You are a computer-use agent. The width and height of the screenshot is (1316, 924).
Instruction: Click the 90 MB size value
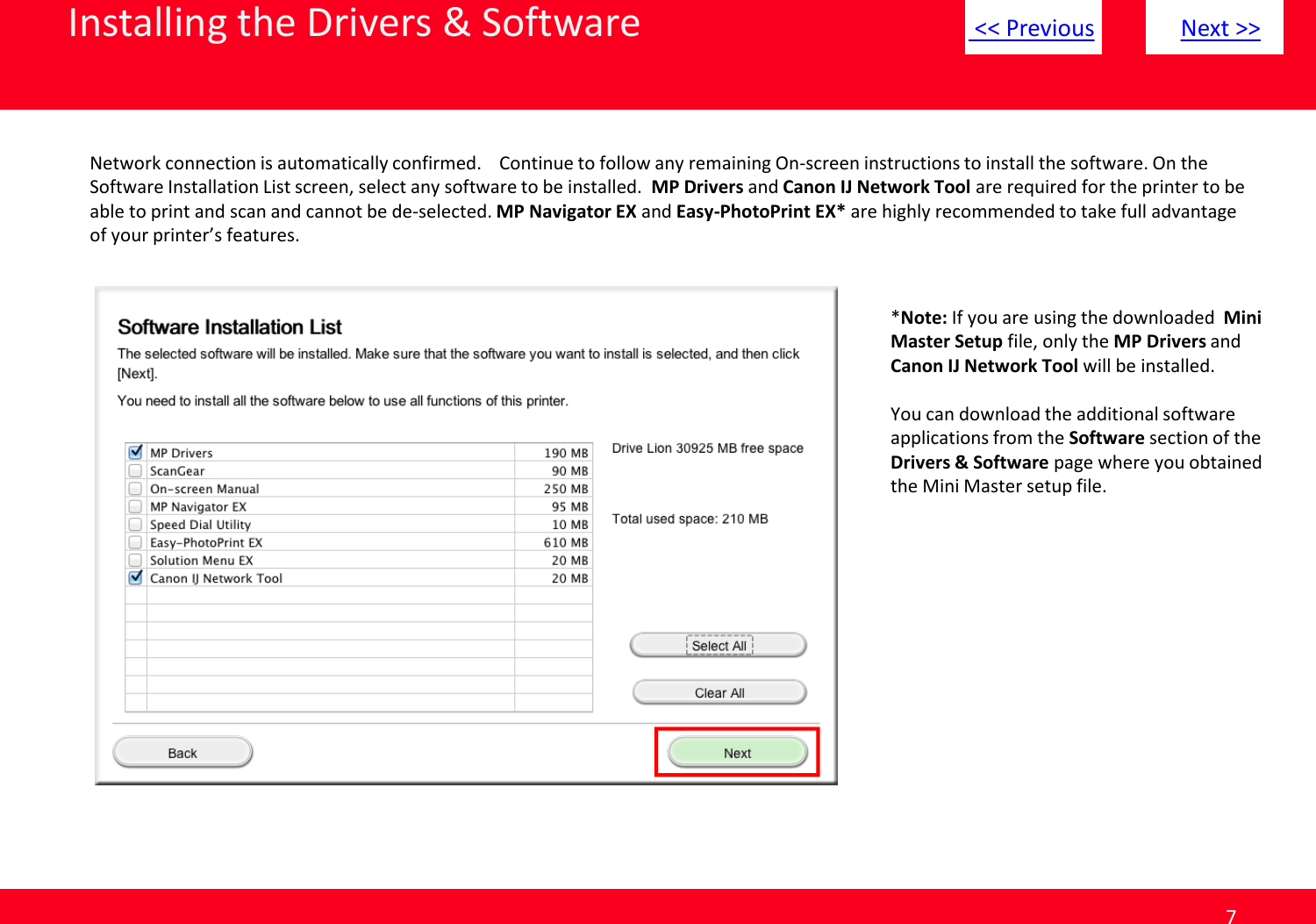point(570,471)
